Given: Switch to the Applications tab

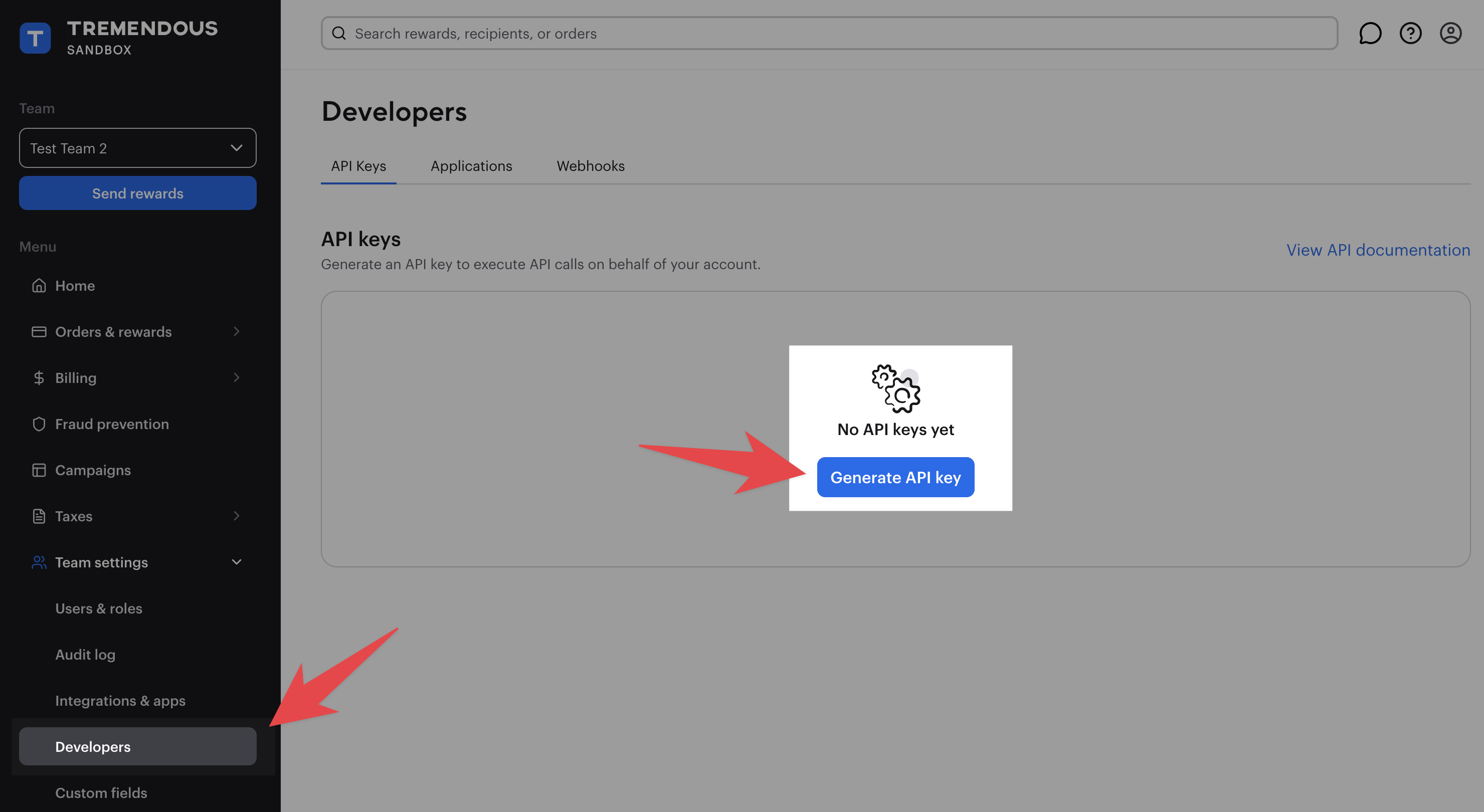Looking at the screenshot, I should click(471, 166).
